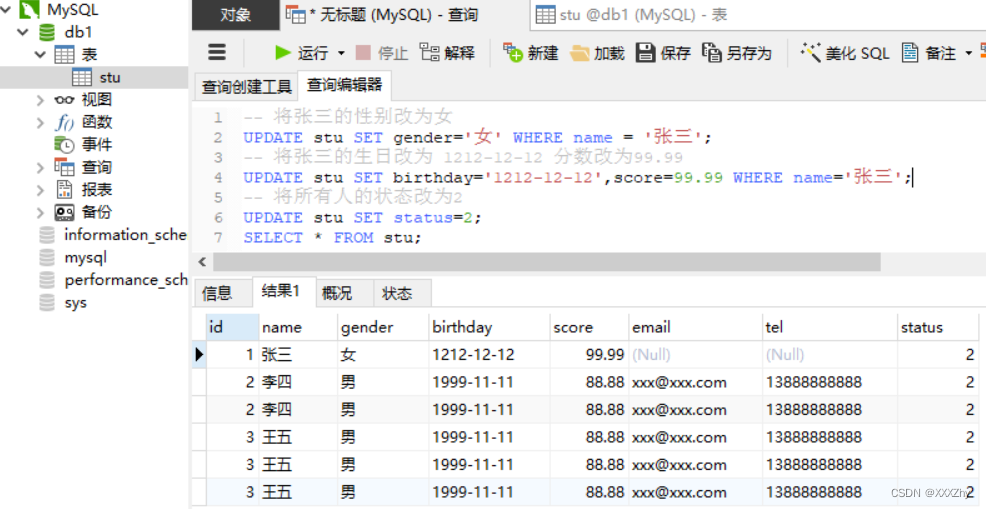Viewport: 986px width, 509px height.
Task: Click the 张三 cell in results
Action: pyautogui.click(x=298, y=355)
